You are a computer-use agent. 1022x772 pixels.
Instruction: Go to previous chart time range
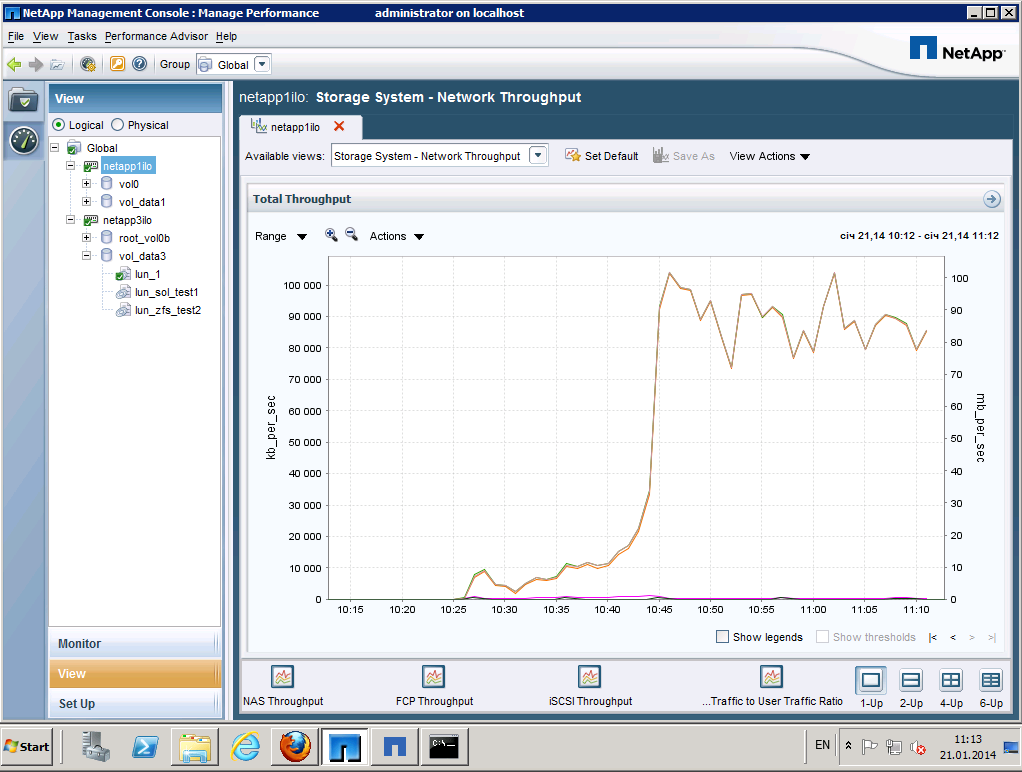coord(953,637)
